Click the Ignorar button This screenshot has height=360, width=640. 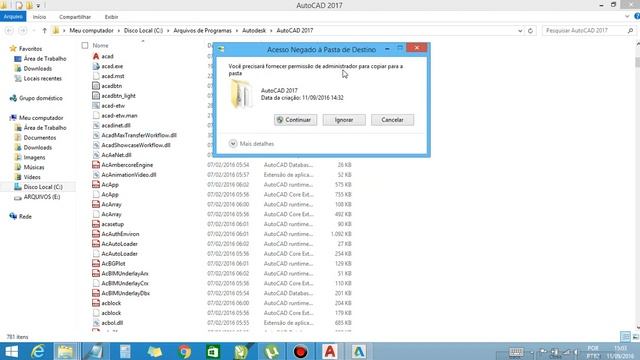pos(344,120)
